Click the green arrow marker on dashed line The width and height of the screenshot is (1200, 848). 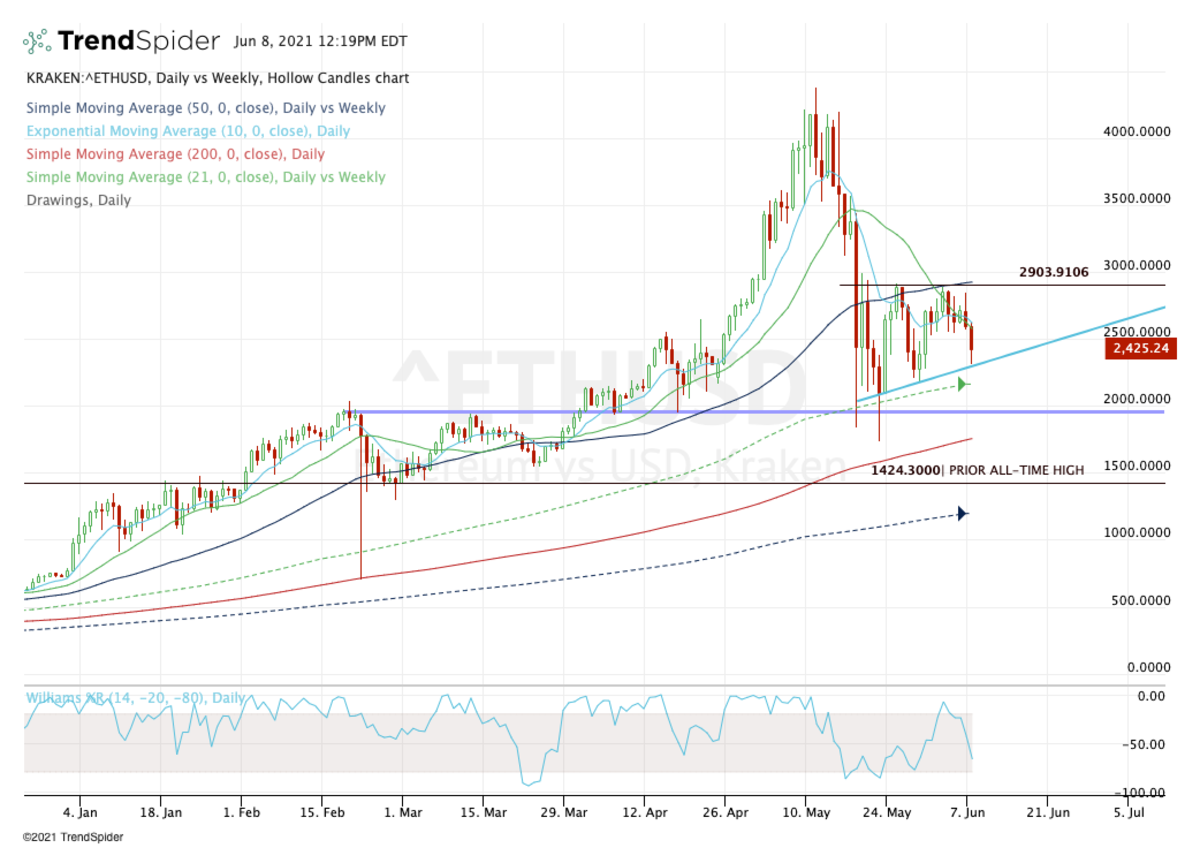(963, 383)
